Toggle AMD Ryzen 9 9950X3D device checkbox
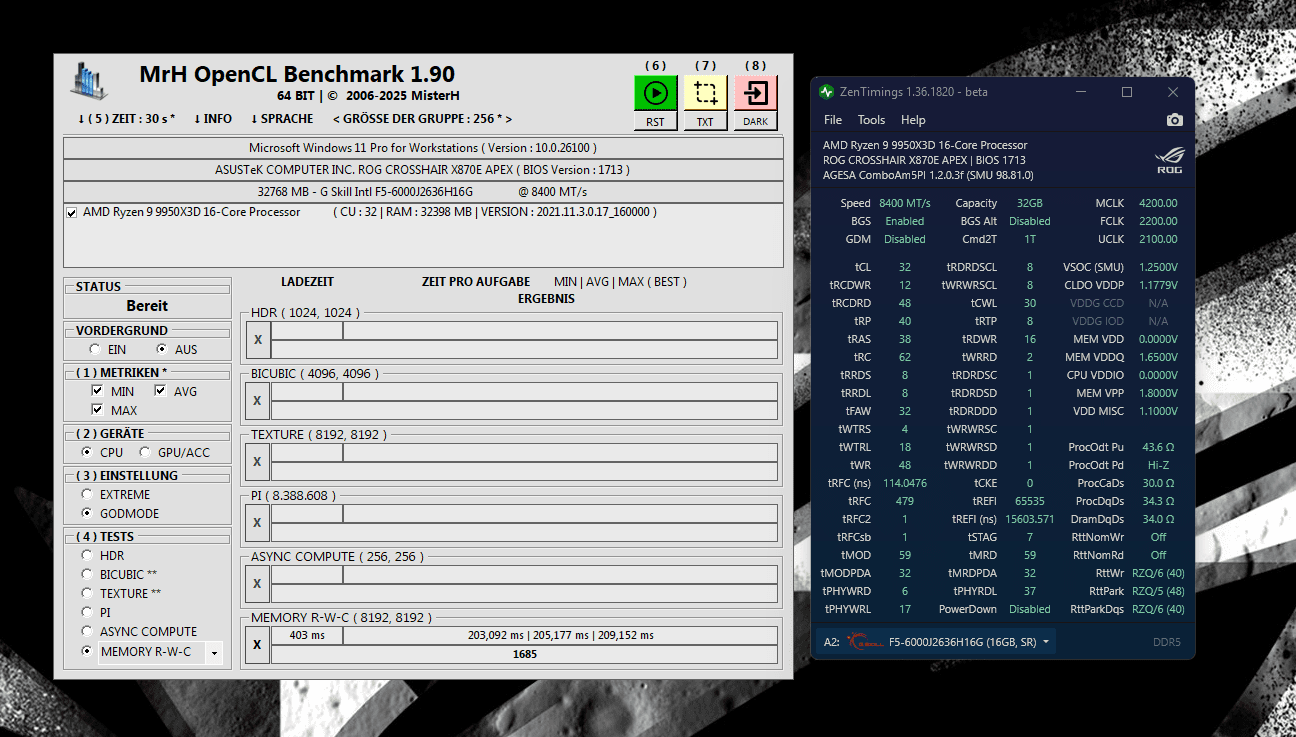 click(x=71, y=213)
